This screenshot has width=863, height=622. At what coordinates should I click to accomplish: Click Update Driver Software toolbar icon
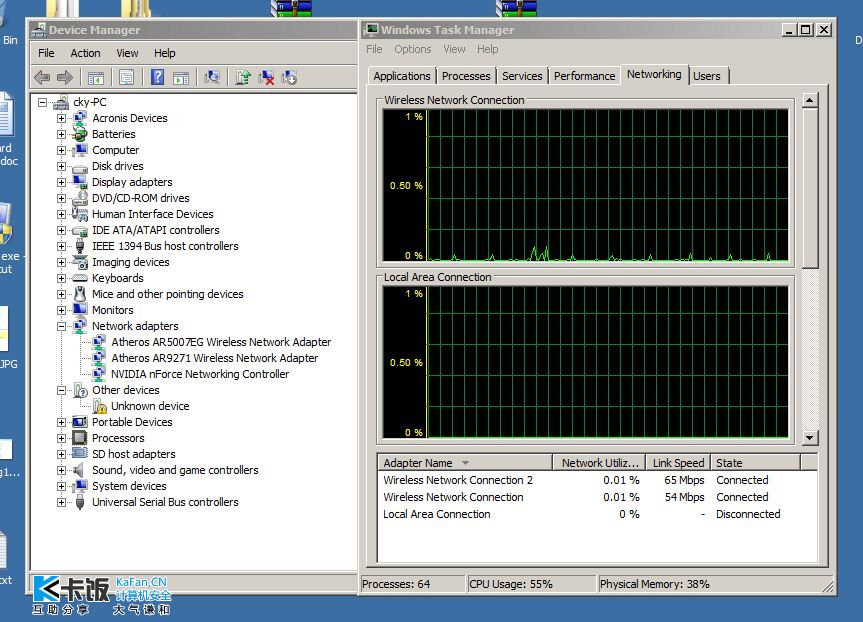pos(243,78)
